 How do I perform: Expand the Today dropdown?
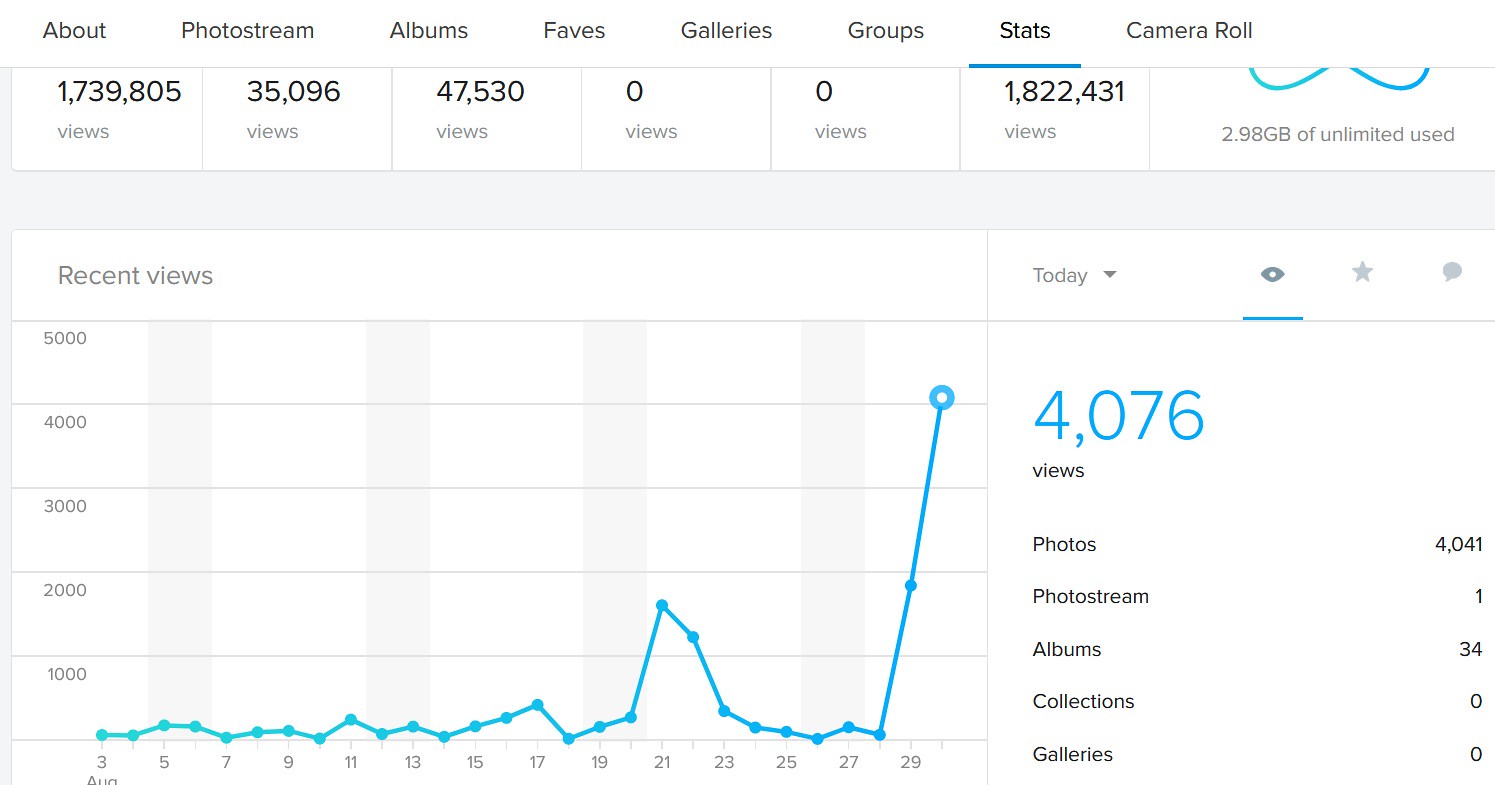coord(1074,276)
